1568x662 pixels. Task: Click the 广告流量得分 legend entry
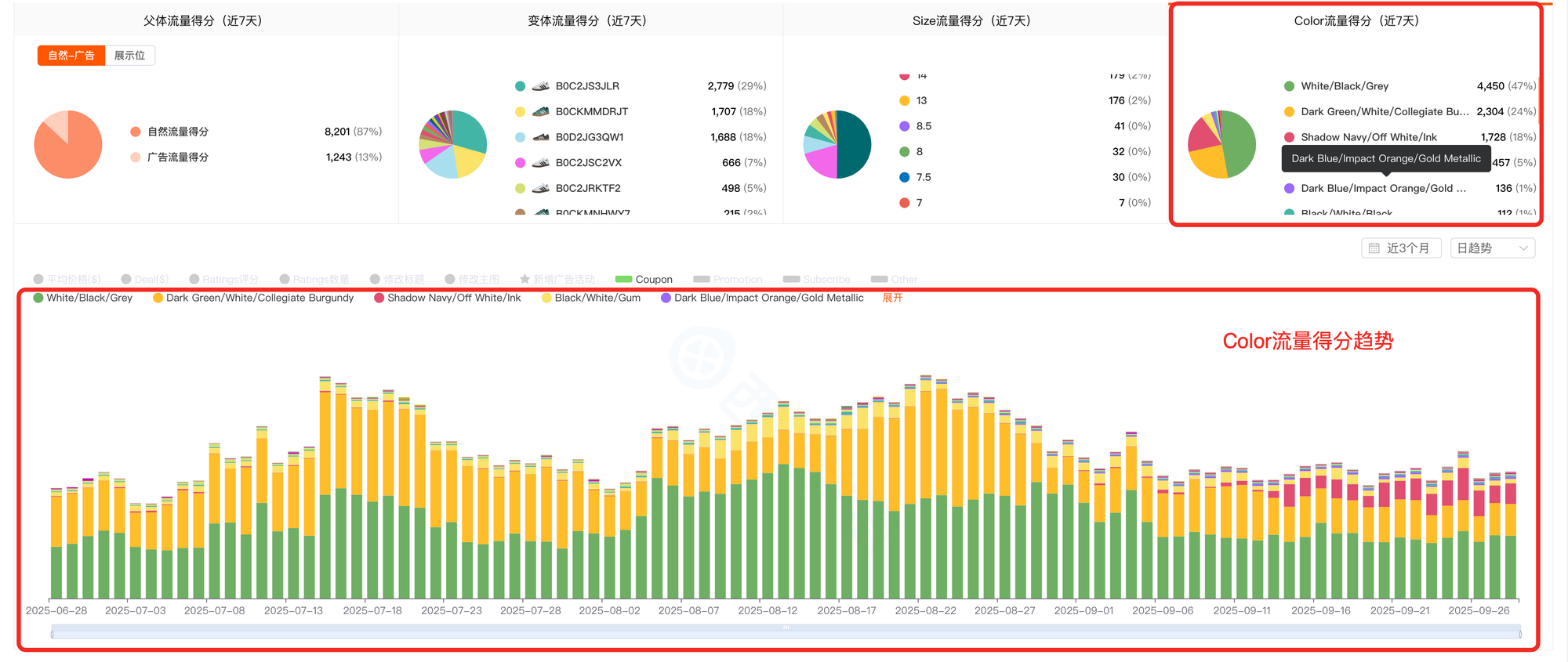click(177, 157)
